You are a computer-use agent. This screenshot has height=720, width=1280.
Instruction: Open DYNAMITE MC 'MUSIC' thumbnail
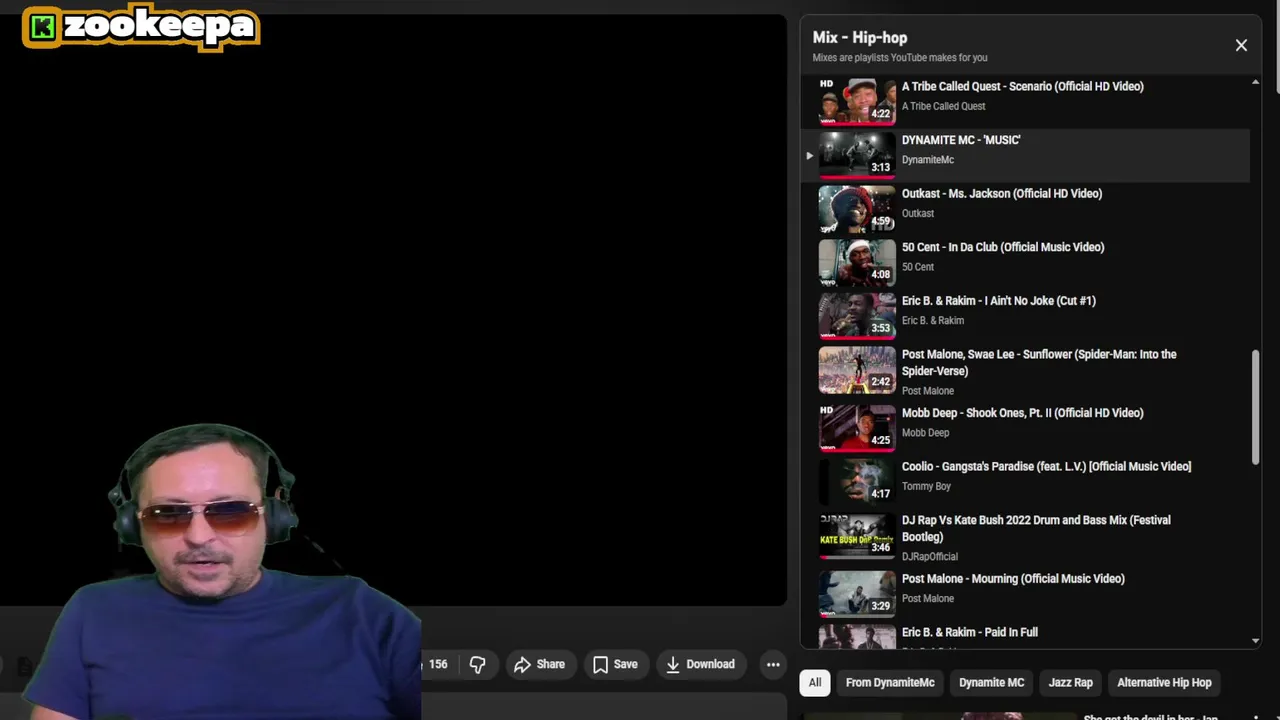857,155
